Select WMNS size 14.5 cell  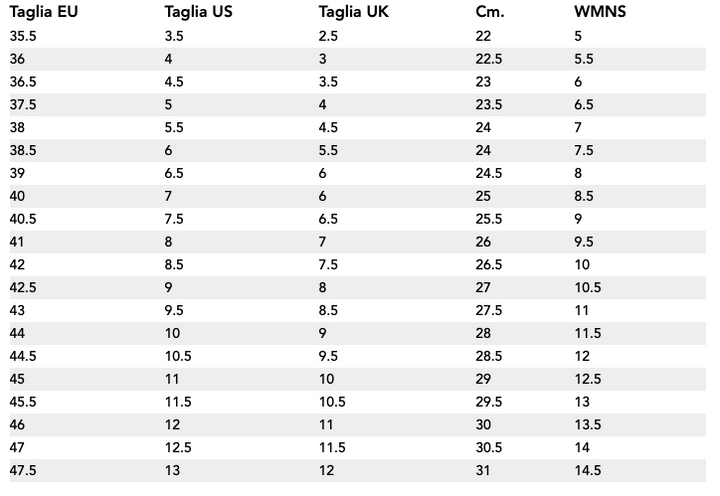(587, 471)
